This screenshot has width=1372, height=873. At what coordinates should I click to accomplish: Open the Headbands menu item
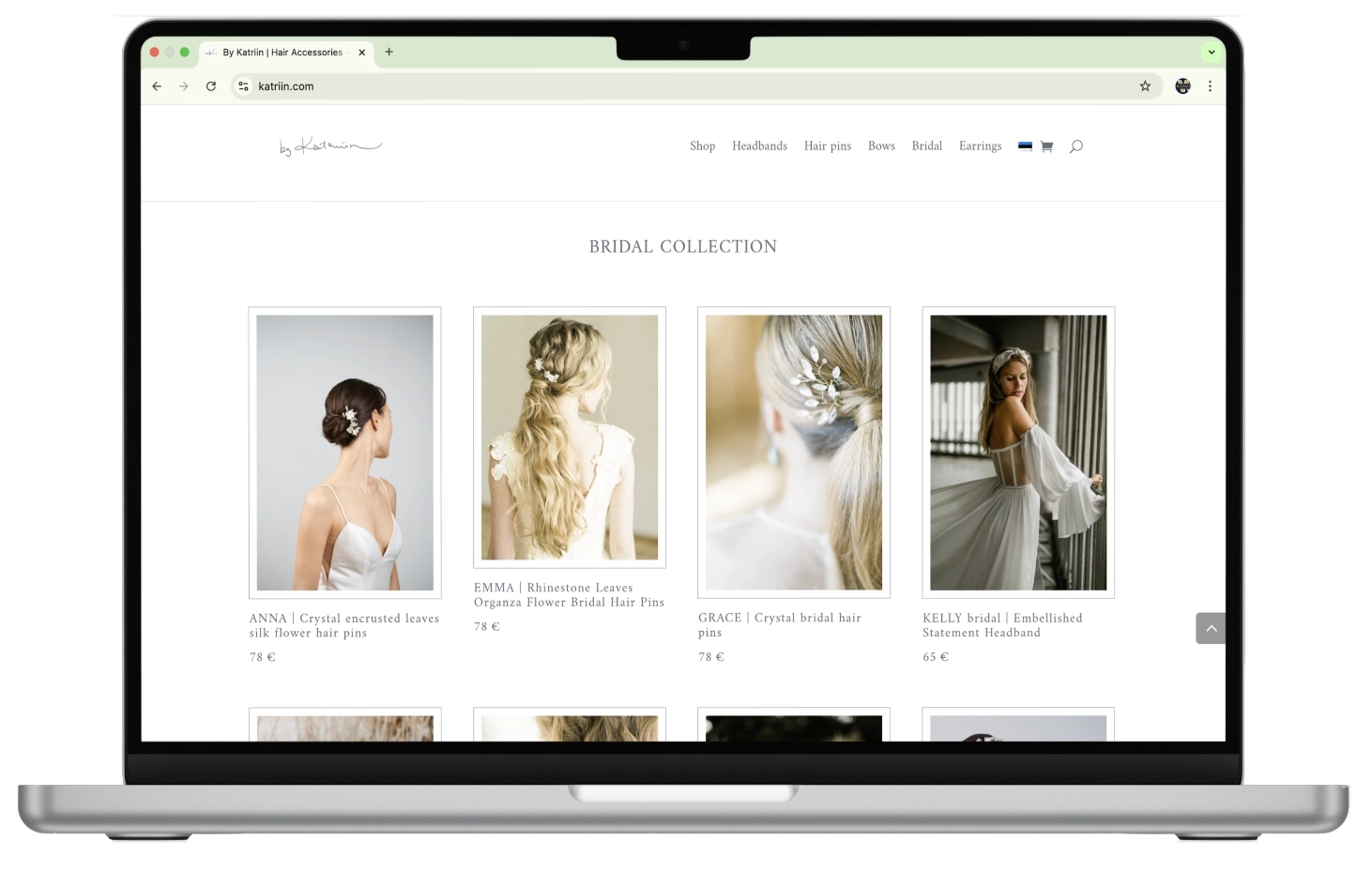pos(759,146)
